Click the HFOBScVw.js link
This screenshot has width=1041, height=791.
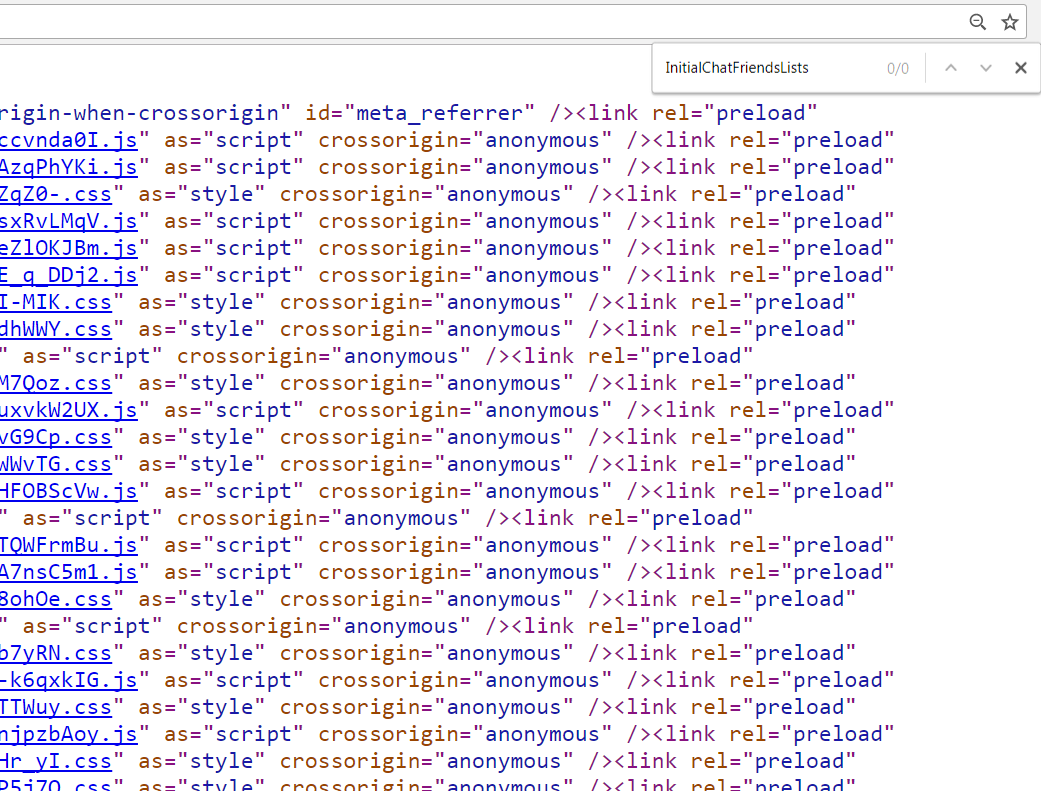pos(68,491)
